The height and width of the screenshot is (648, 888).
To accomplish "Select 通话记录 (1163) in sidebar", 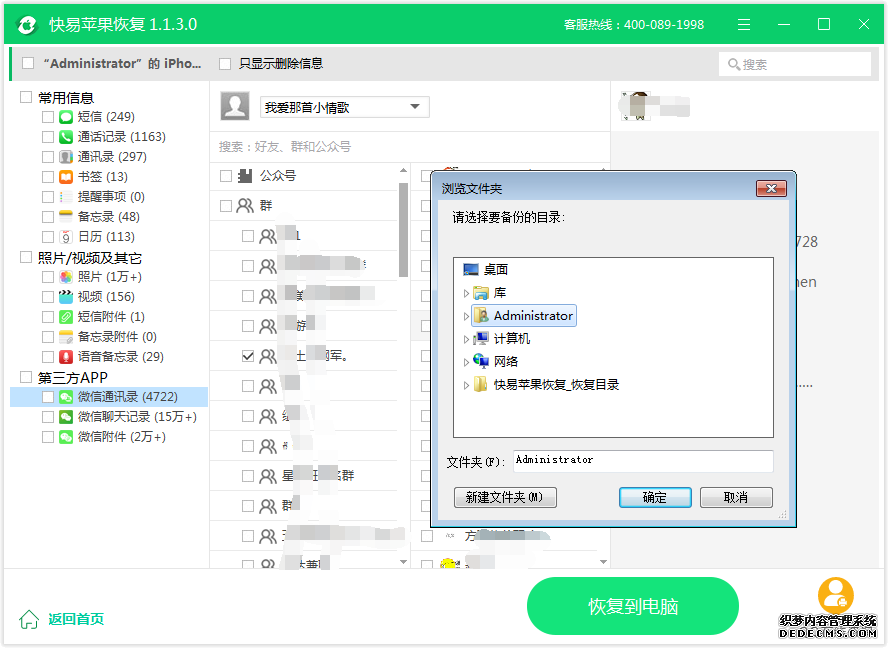I will 121,137.
